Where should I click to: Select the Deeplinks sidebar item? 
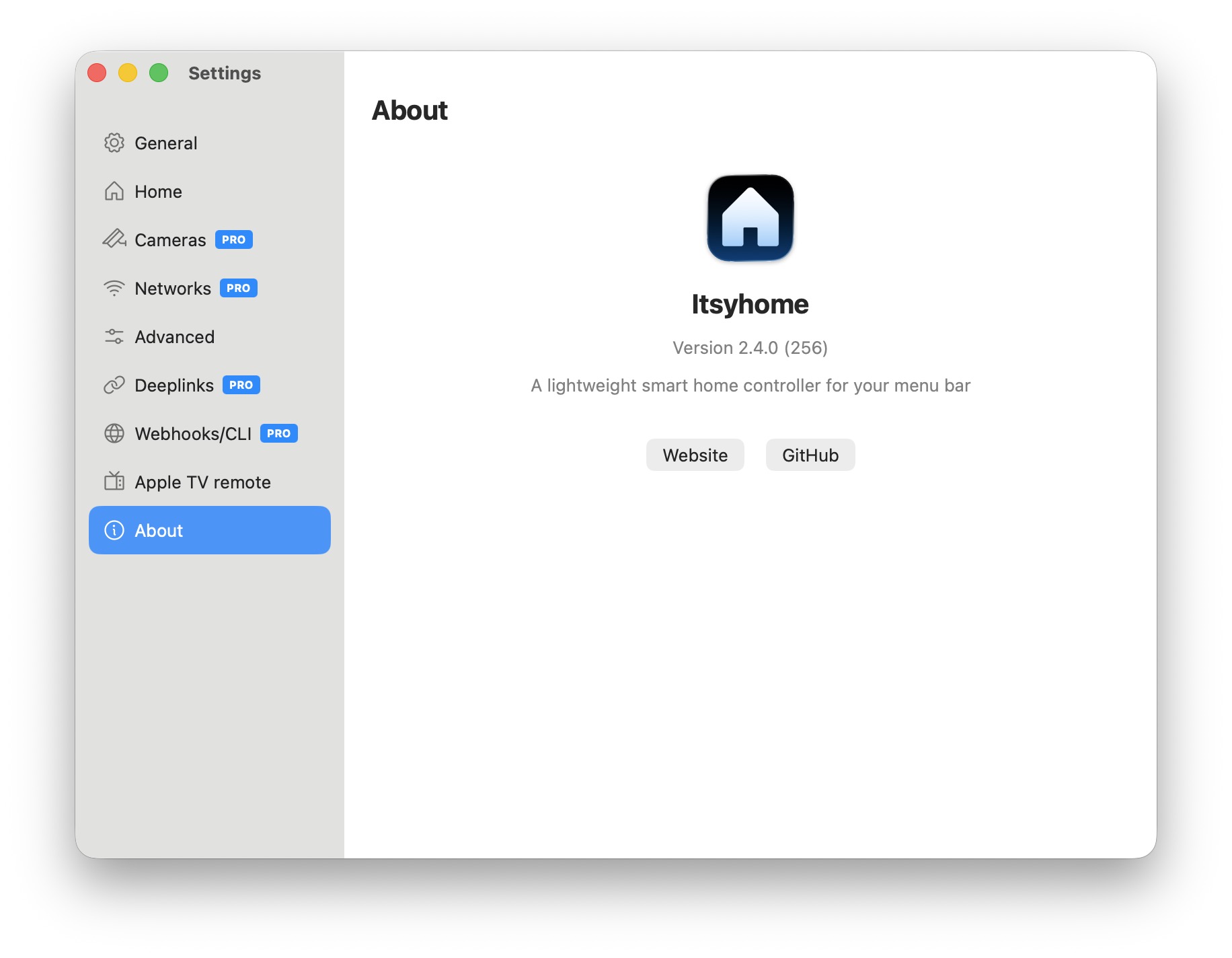pos(210,385)
